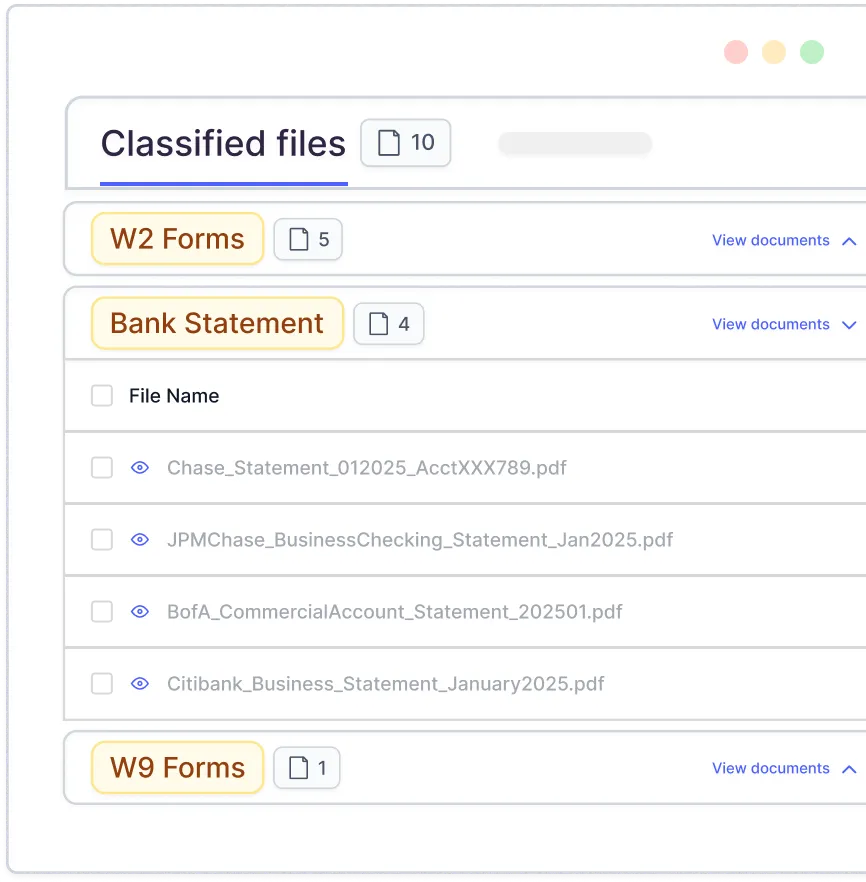Click the W9 Forms 1 document badge
866x882 pixels.
(307, 768)
